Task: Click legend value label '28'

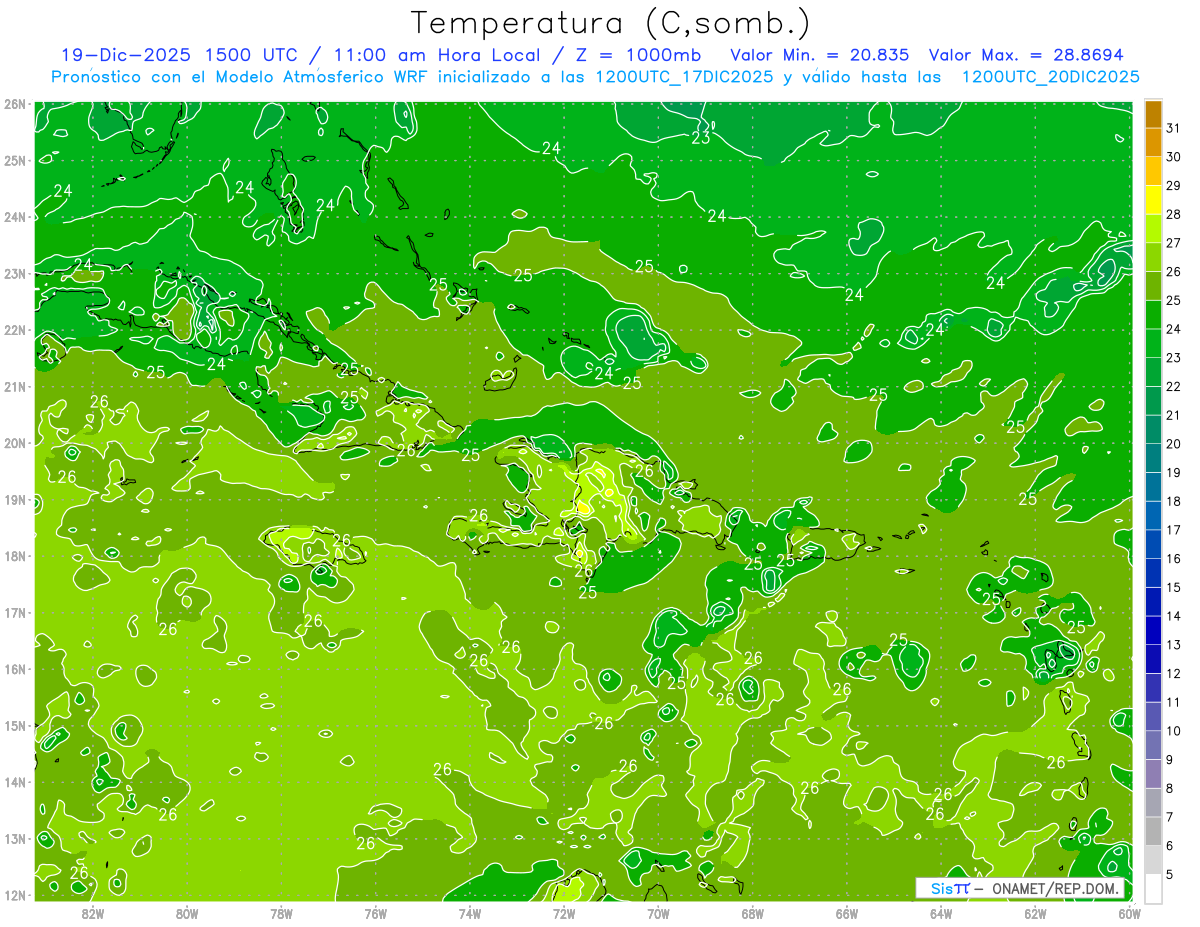Action: 1173,214
